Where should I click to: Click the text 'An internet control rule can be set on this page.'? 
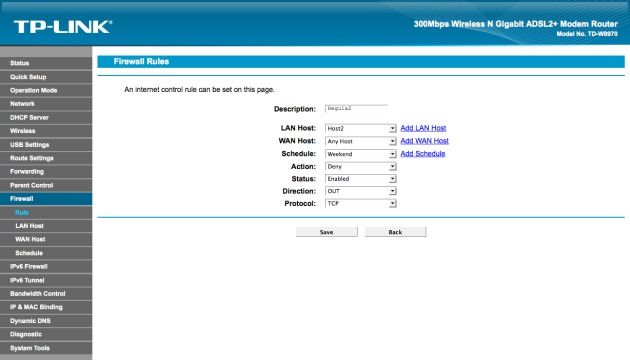coord(199,90)
